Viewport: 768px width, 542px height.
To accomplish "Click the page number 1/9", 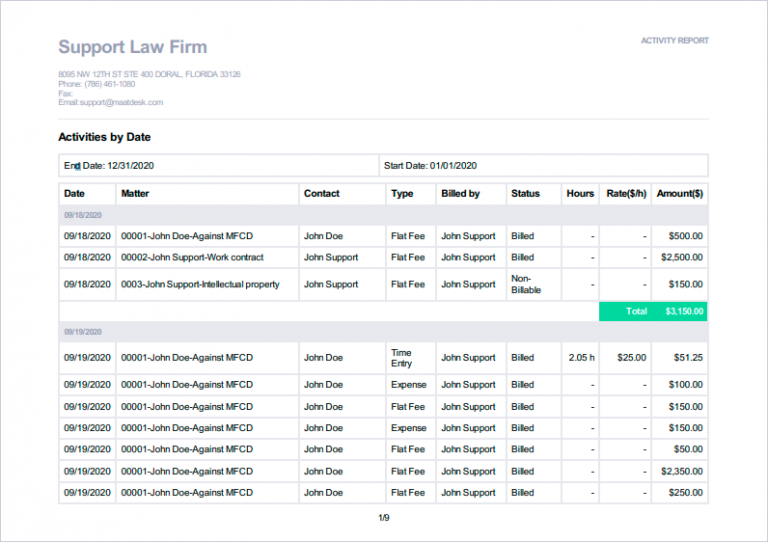I will coord(384,518).
